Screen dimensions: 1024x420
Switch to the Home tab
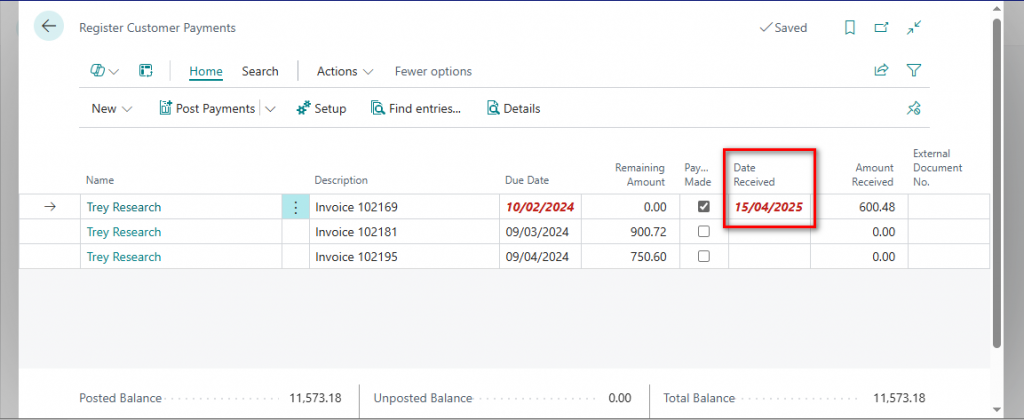click(x=206, y=71)
